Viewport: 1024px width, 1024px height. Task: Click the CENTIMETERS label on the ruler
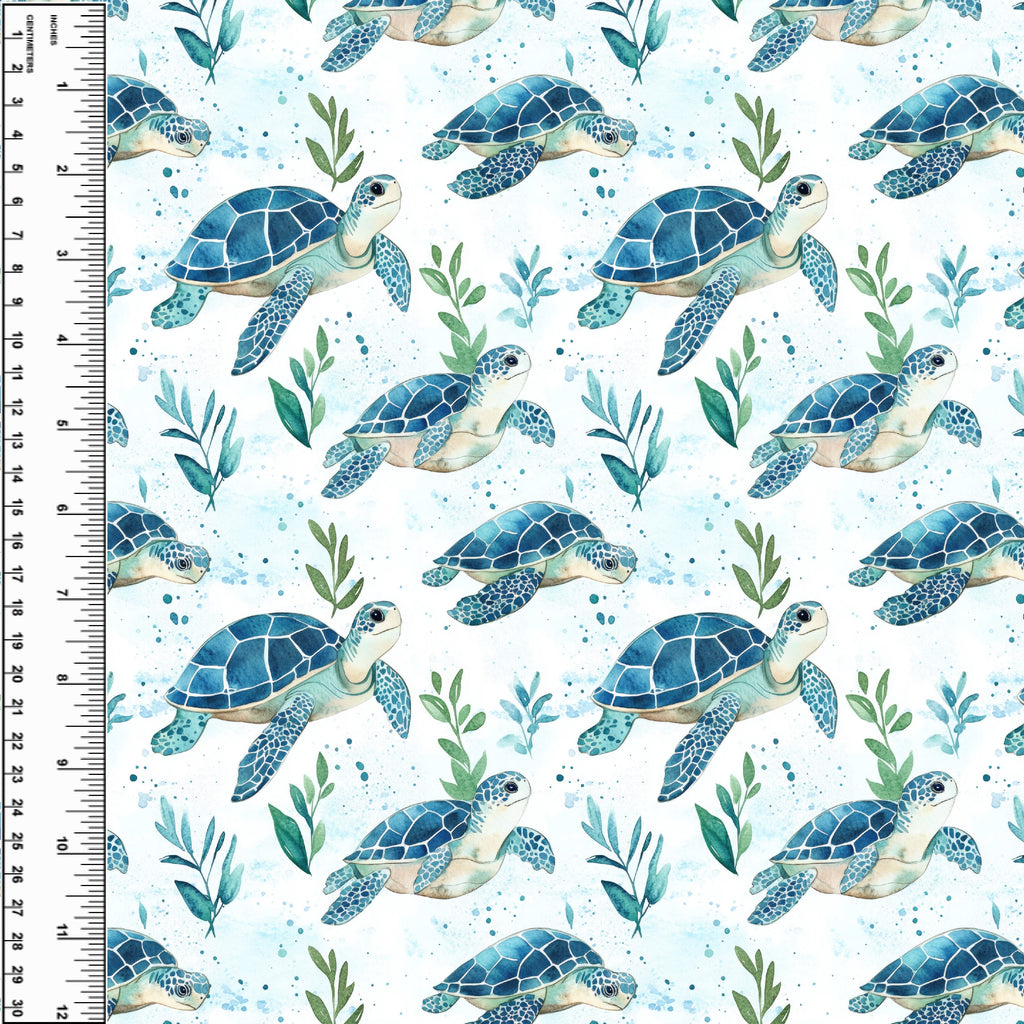(x=31, y=47)
